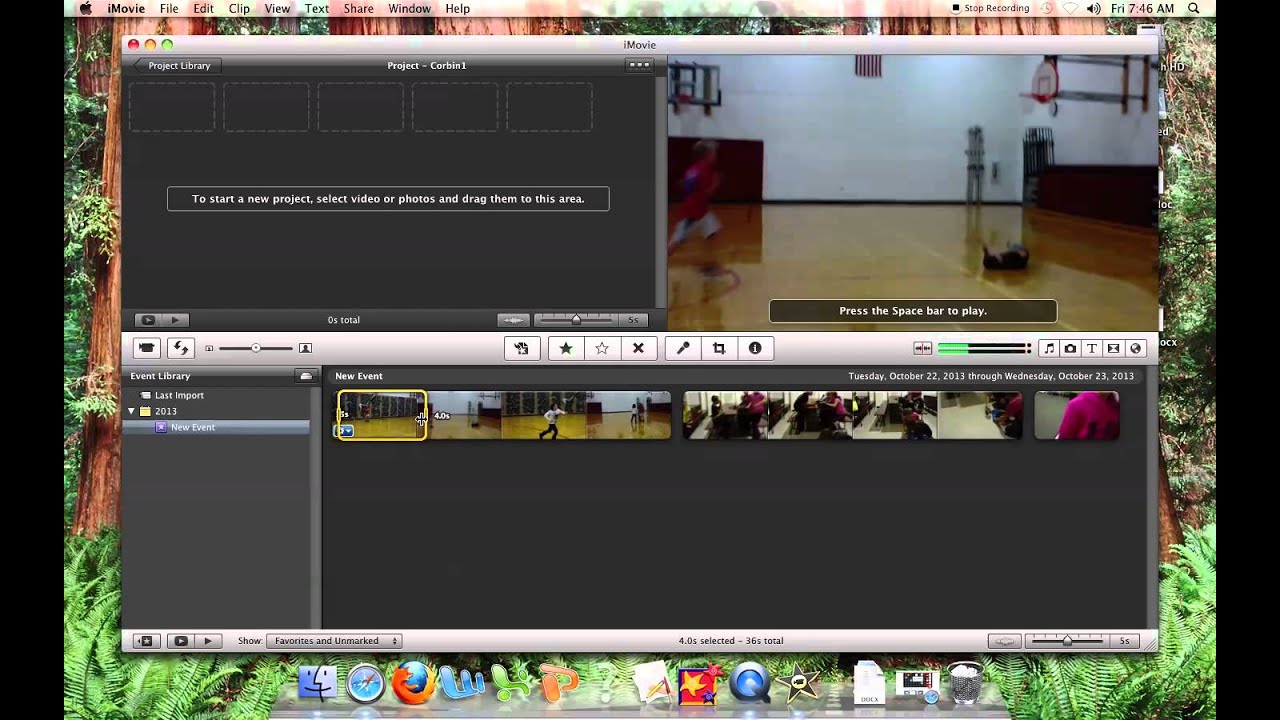Open the Window menu
Viewport: 1280px width, 720px height.
pyautogui.click(x=409, y=8)
